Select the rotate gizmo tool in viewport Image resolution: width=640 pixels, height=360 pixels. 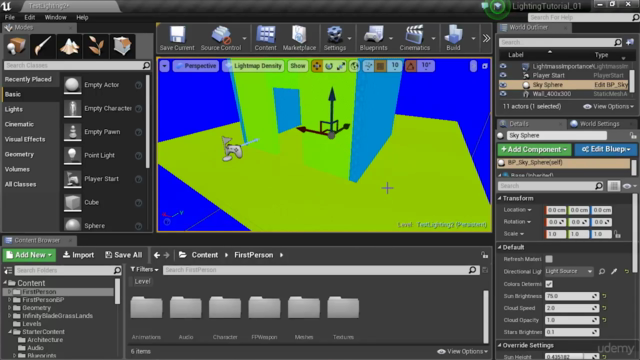329,66
